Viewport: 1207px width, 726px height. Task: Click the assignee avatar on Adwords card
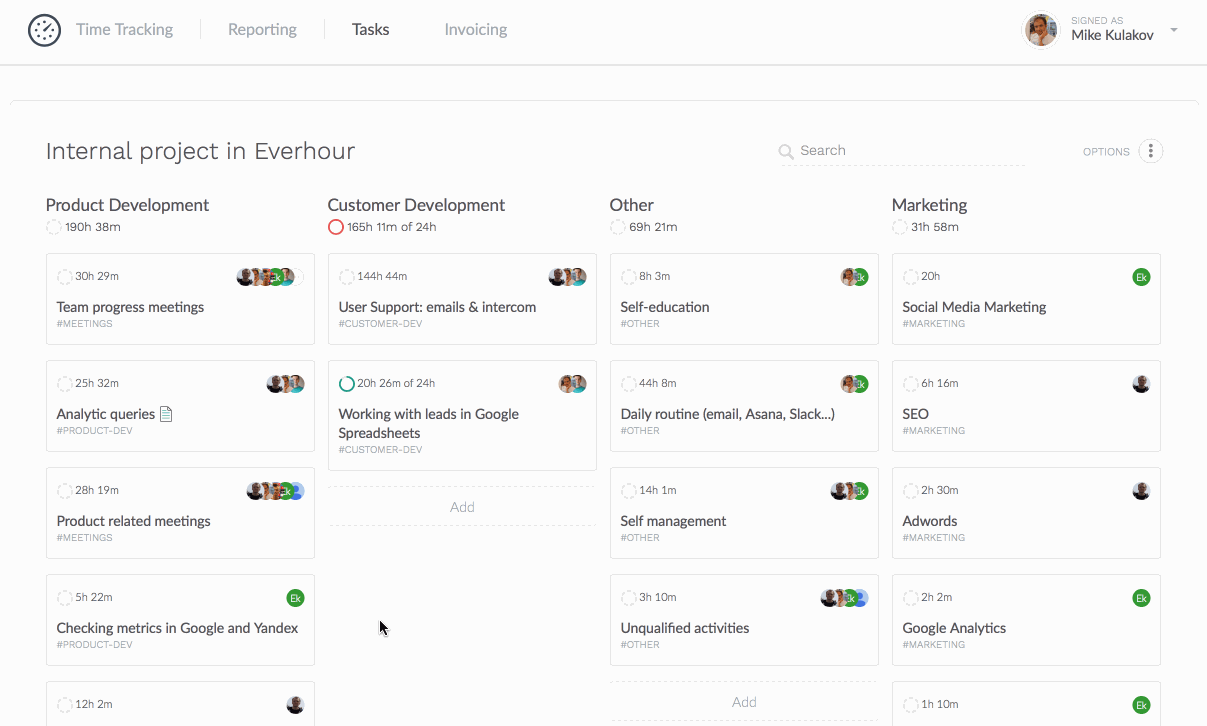pos(1141,491)
